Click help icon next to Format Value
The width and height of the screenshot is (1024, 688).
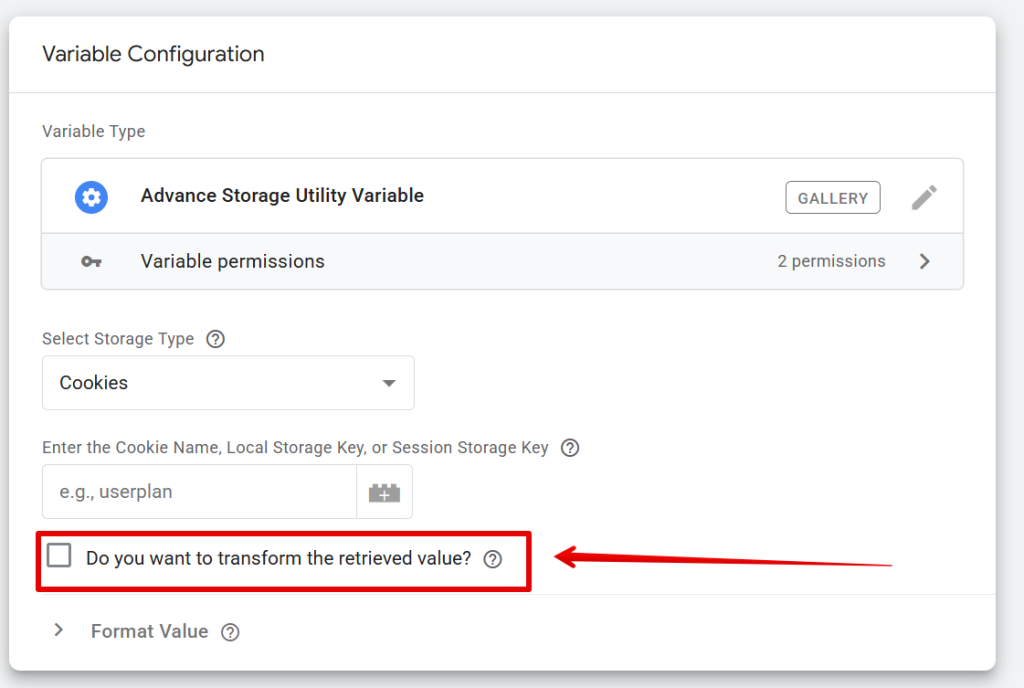click(230, 632)
